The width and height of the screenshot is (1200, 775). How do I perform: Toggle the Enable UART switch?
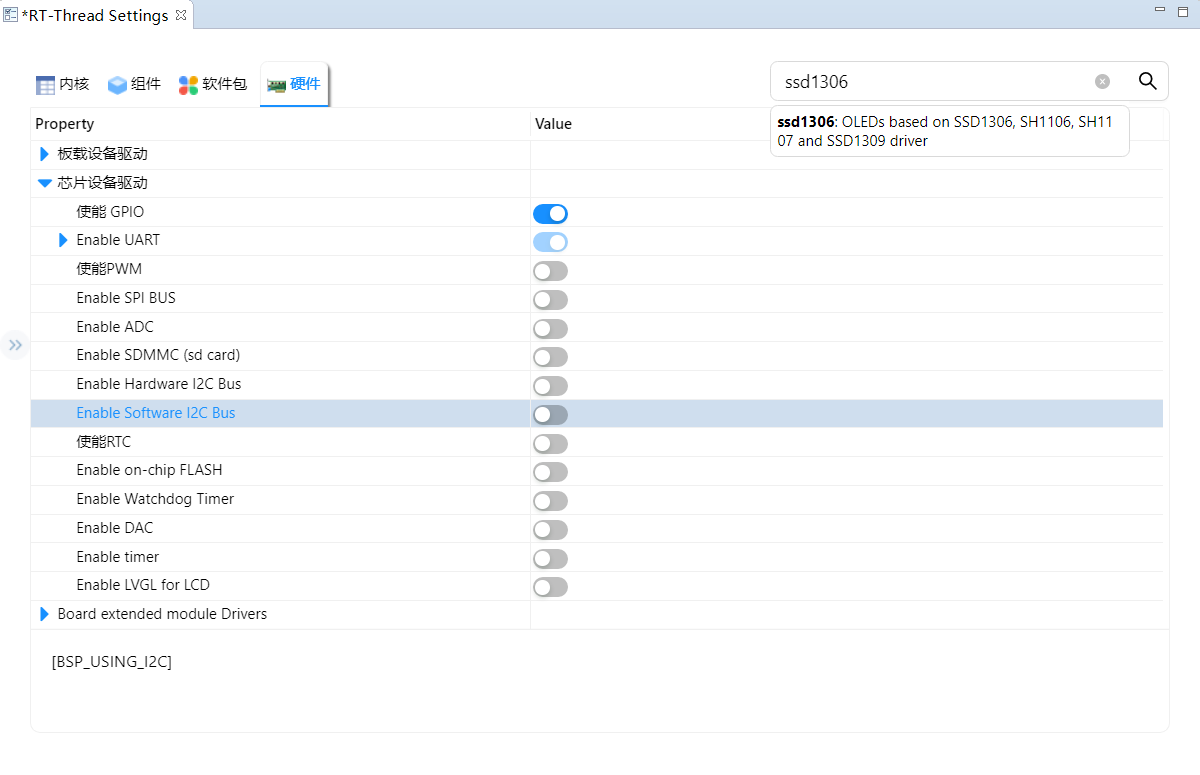pos(550,242)
